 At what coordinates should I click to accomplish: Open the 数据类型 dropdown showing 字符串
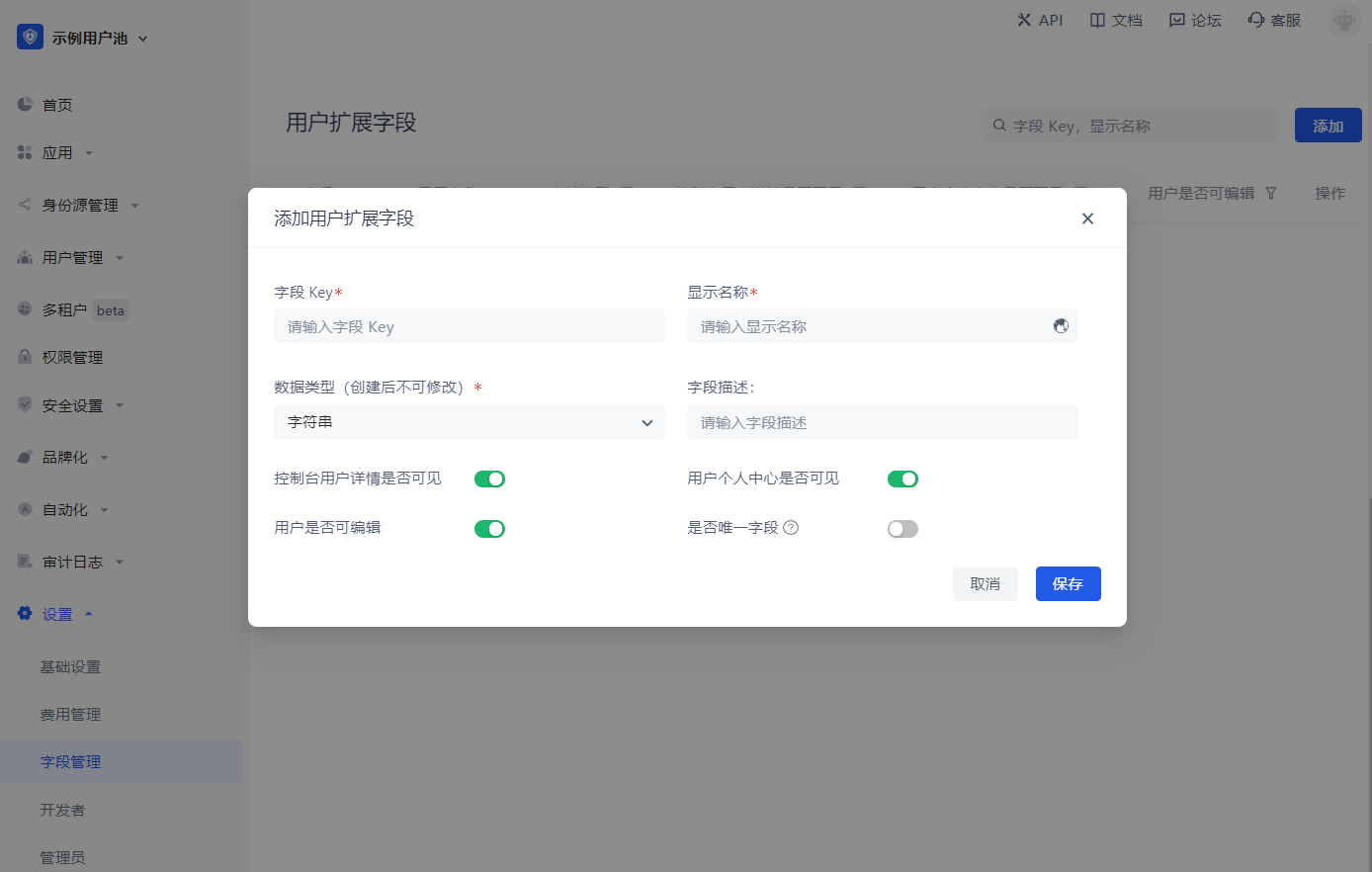[x=469, y=422]
